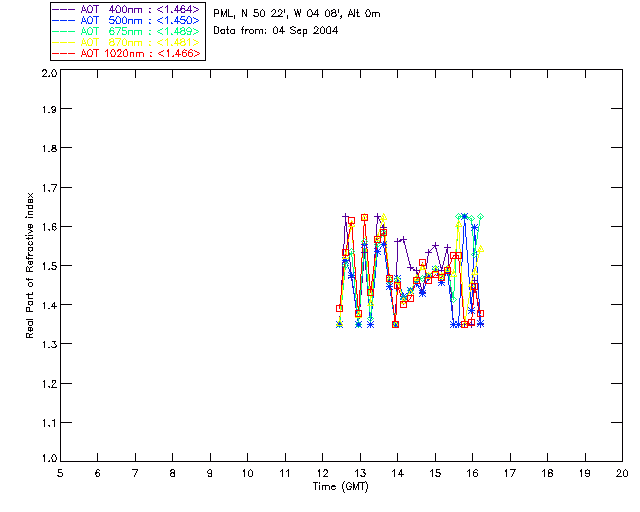The image size is (640, 512).
Task: Click the 14 x-axis tick label
Action: click(397, 474)
